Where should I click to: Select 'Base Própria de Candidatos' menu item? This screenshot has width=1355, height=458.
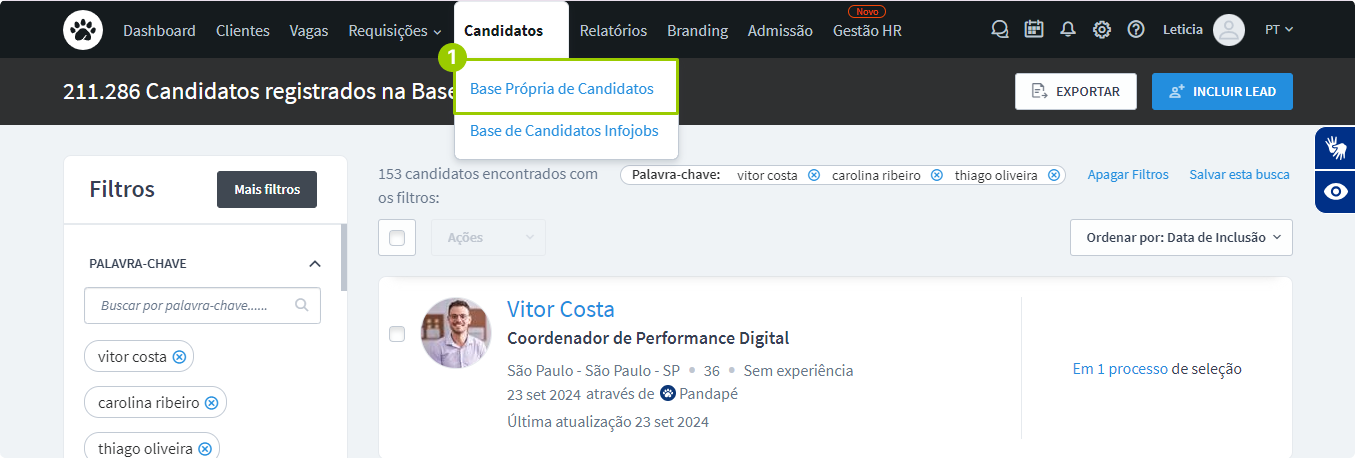[x=562, y=89]
